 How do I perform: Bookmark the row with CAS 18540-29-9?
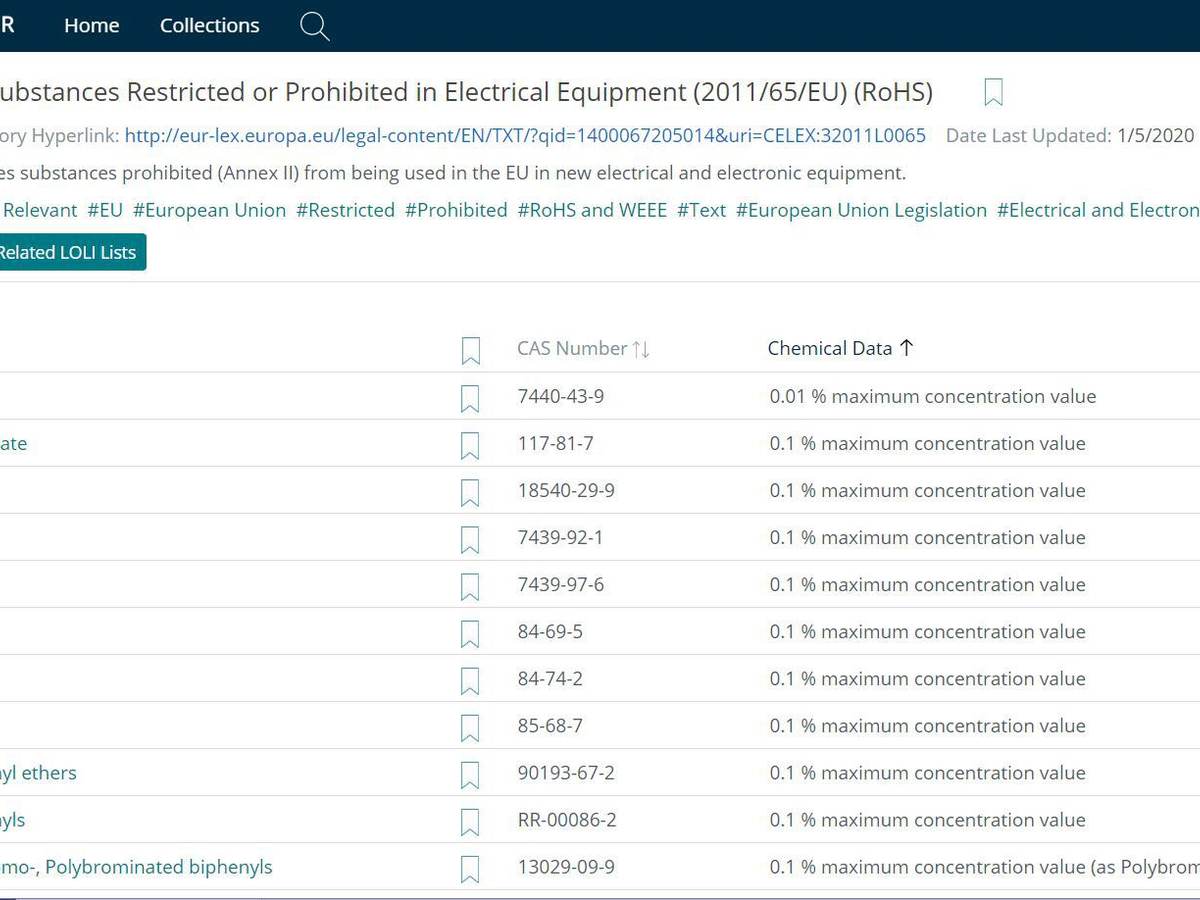point(470,492)
